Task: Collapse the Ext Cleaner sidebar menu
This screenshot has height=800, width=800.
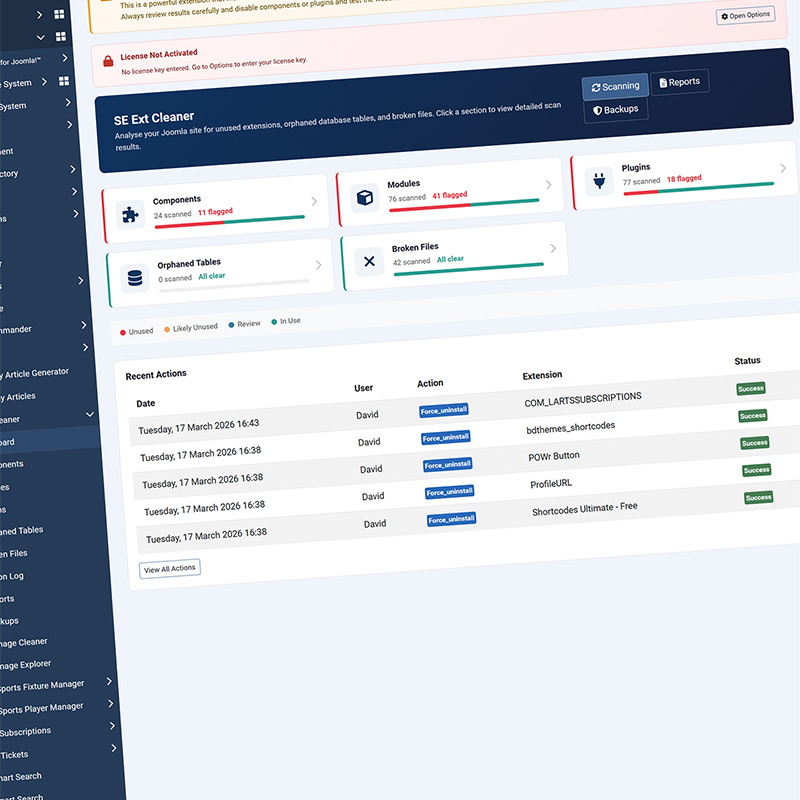Action: point(88,414)
